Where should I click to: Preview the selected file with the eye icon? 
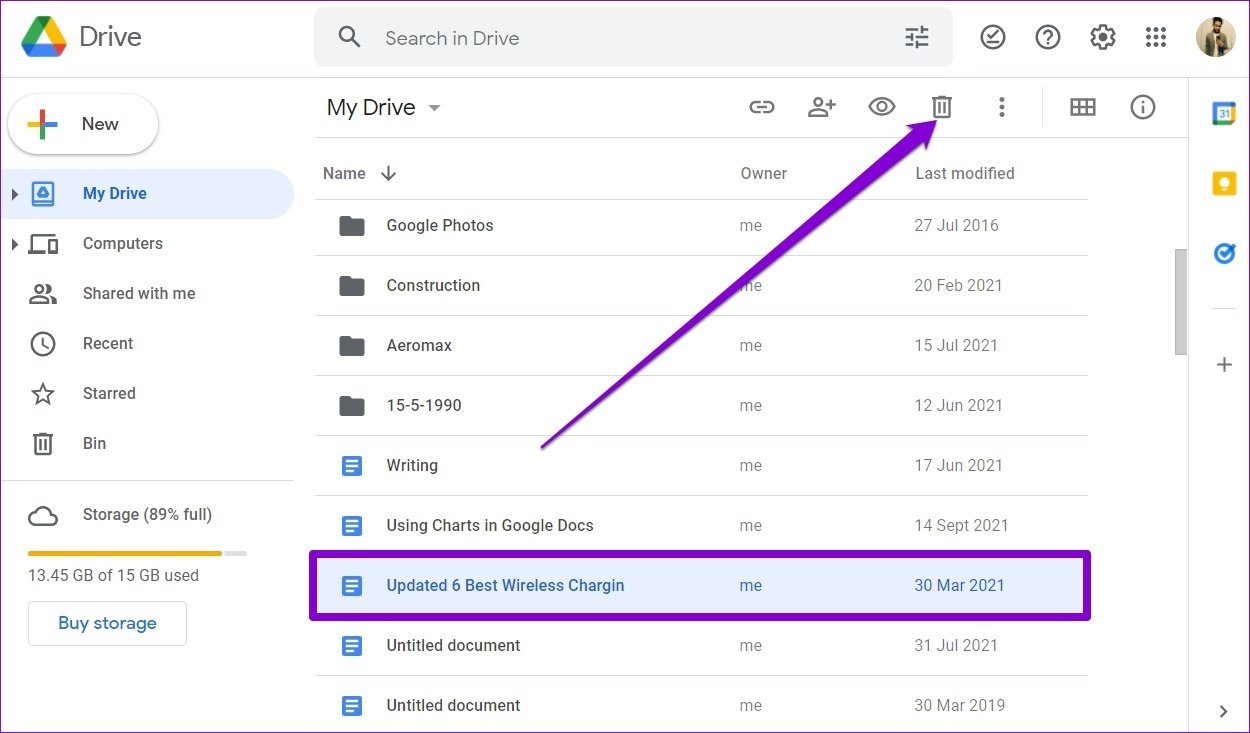881,107
